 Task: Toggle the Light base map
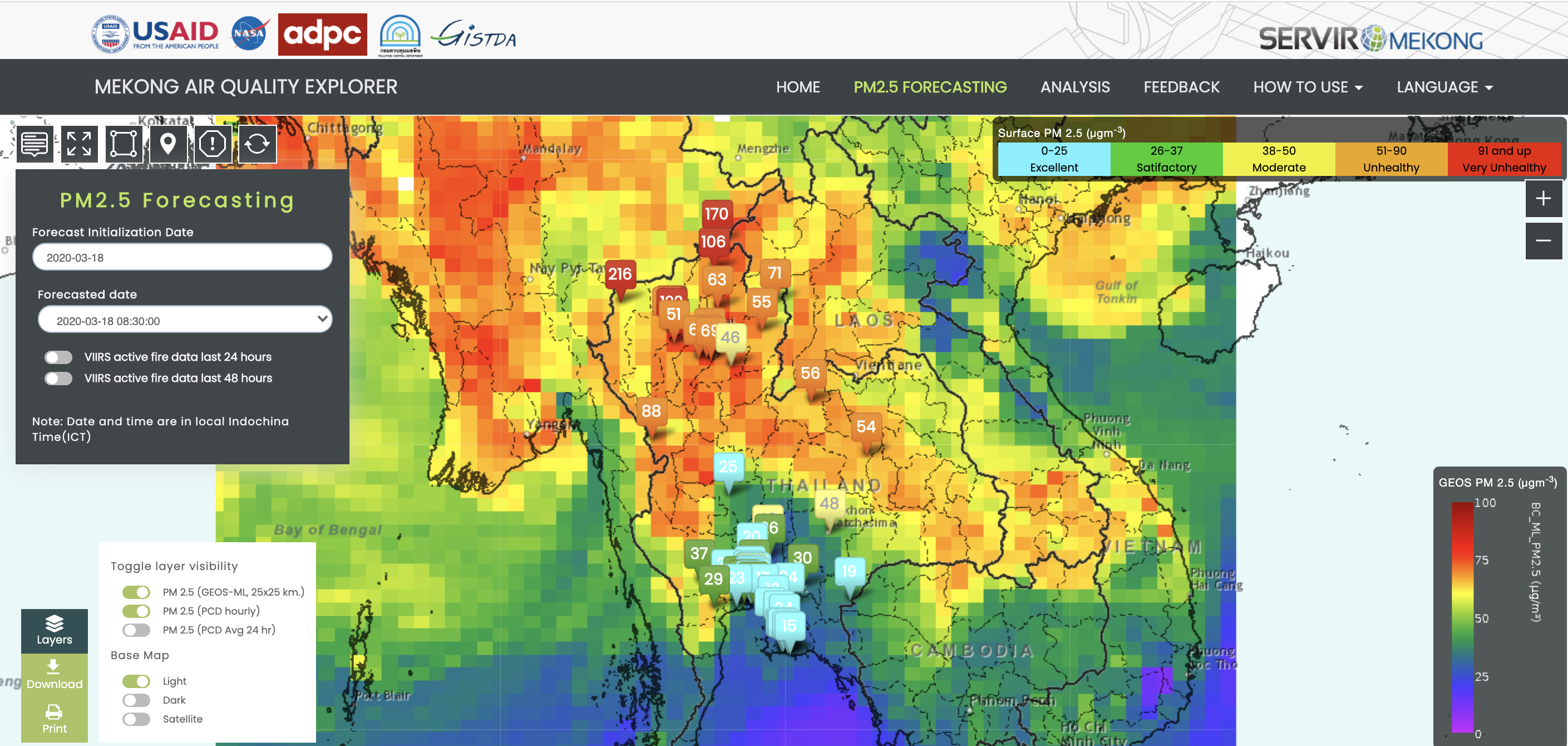[x=136, y=681]
